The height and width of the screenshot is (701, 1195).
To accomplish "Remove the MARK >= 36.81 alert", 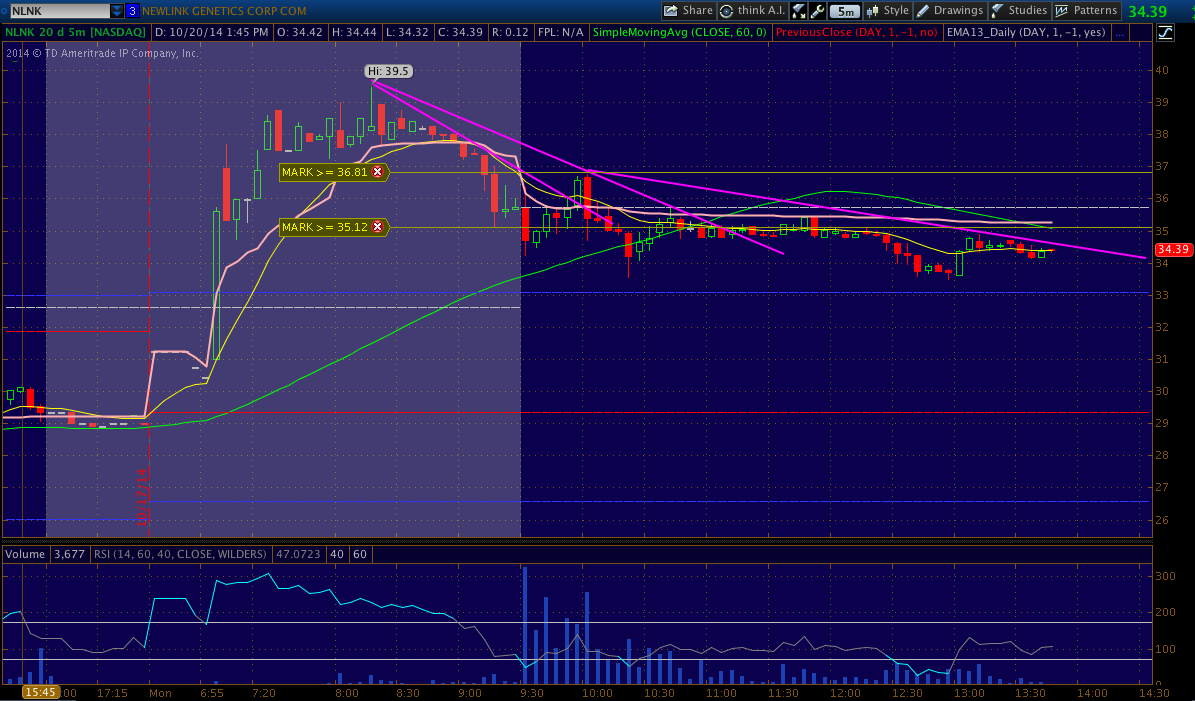I will [x=377, y=172].
